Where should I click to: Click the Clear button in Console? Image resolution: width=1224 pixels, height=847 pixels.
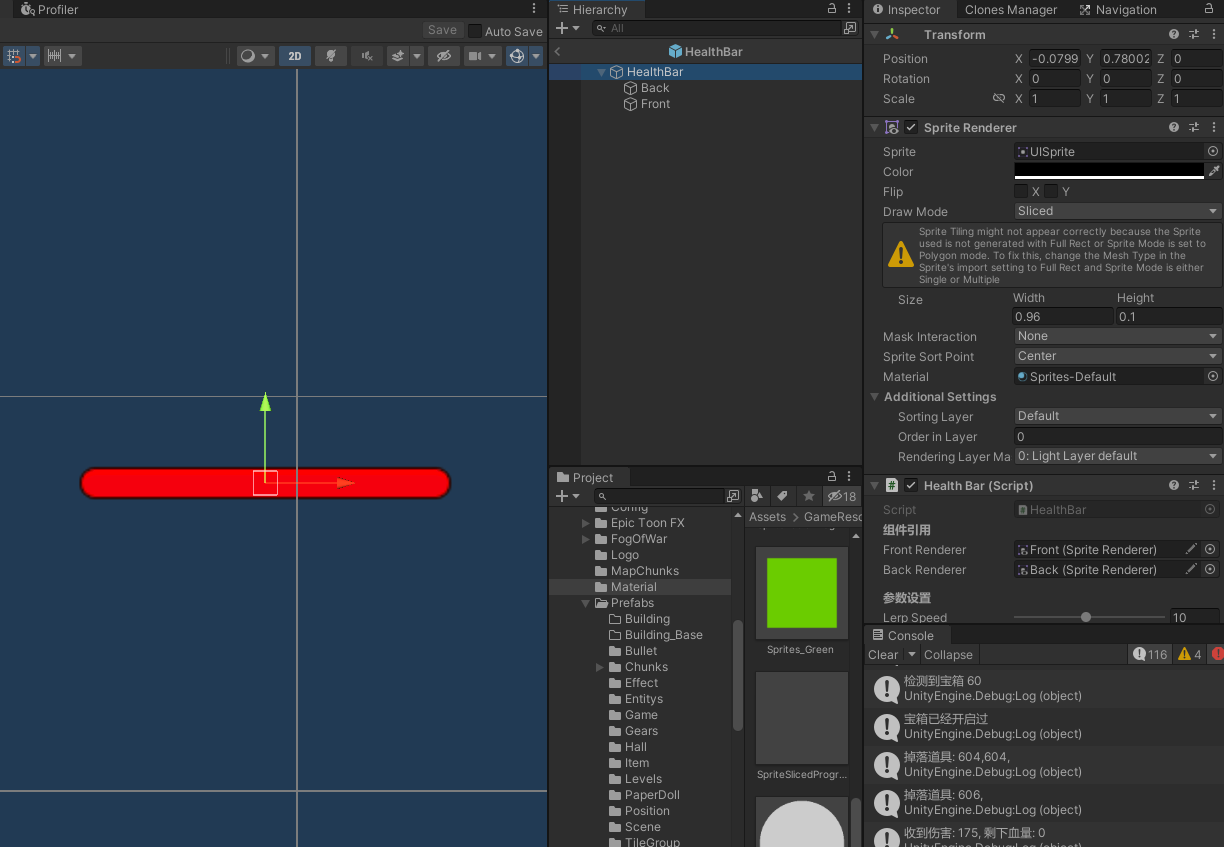click(x=883, y=655)
